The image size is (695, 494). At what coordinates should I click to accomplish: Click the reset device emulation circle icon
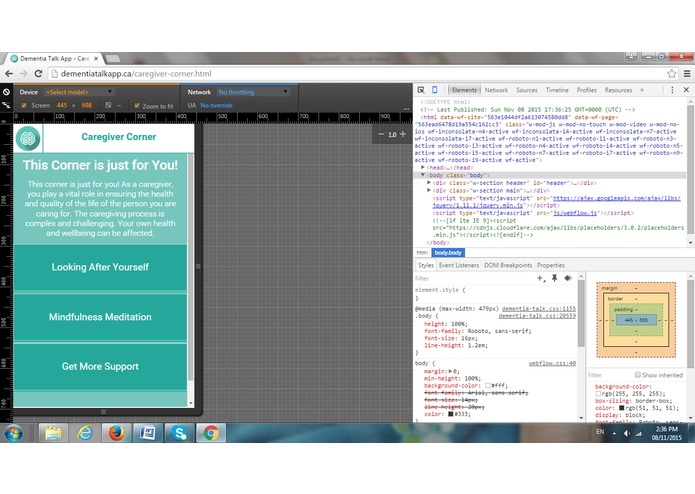6,92
